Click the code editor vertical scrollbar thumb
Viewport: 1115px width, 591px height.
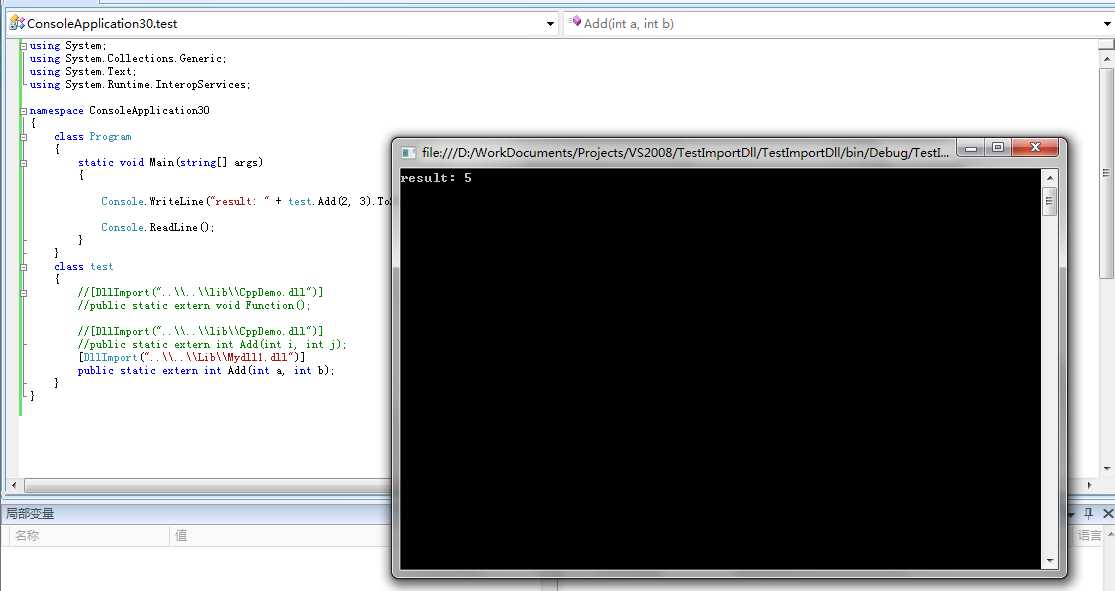[1106, 173]
